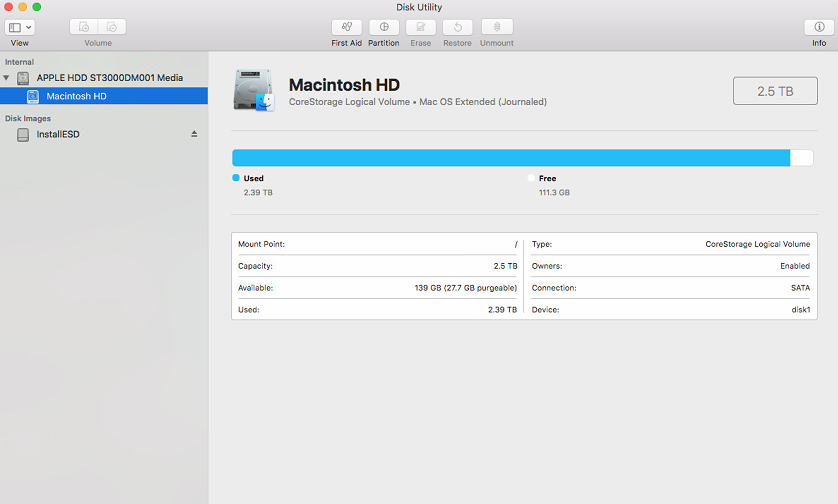Screen dimensions: 838x504
Task: Click the Restore toolbar icon
Action: 457,27
